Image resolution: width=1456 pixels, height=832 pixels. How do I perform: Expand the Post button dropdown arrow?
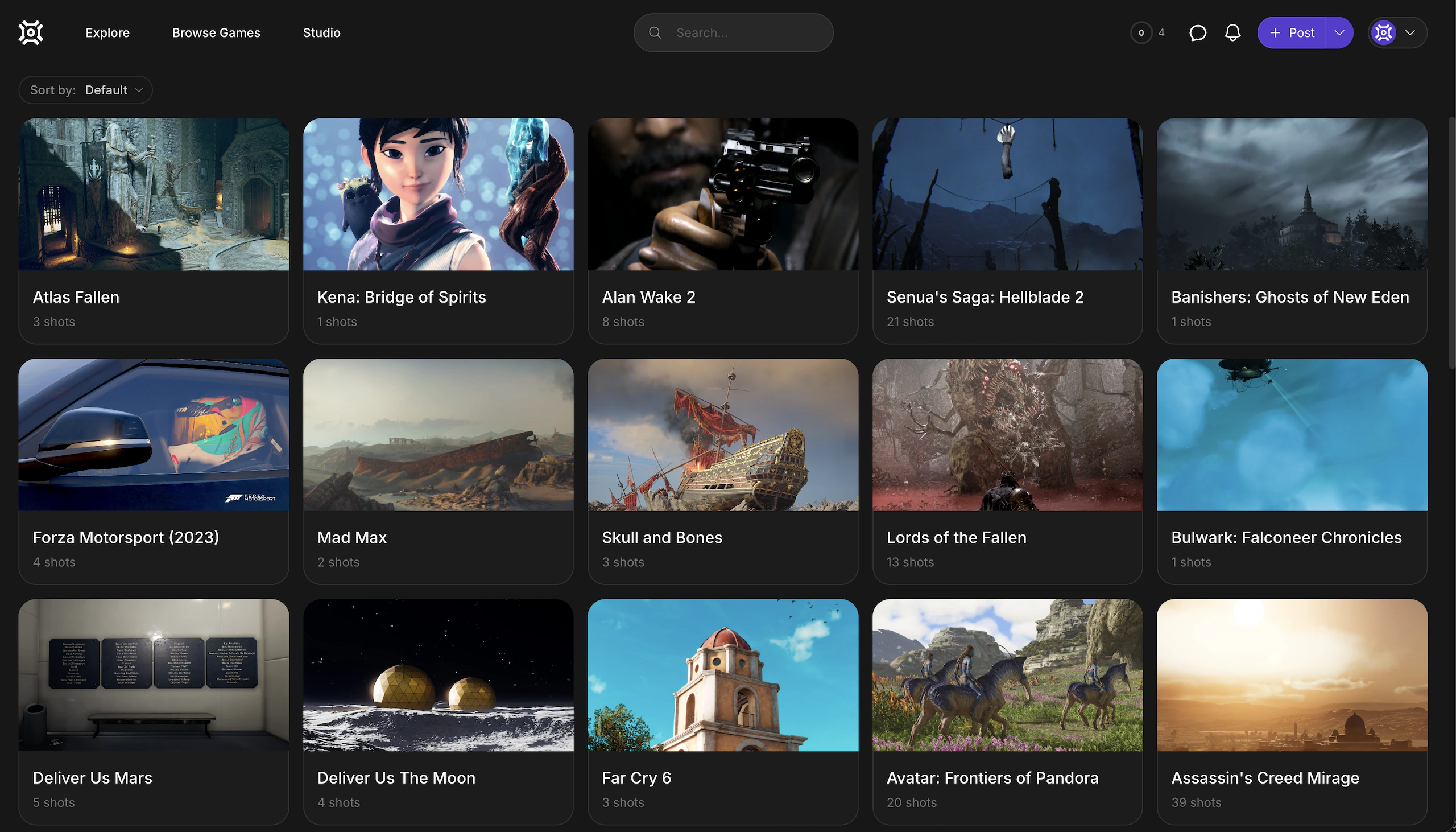(x=1339, y=32)
